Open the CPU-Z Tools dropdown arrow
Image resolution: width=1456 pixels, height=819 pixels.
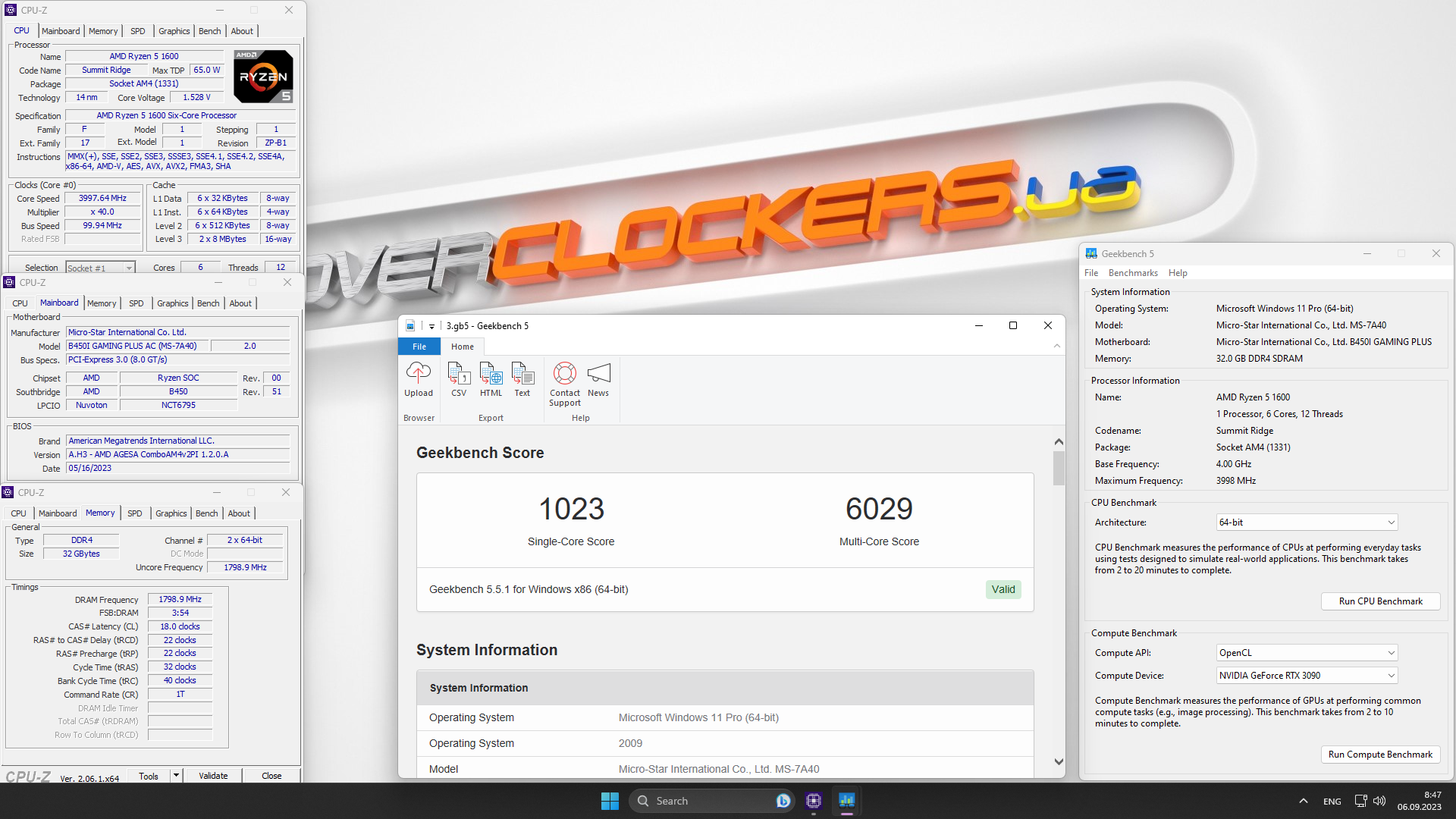point(176,775)
